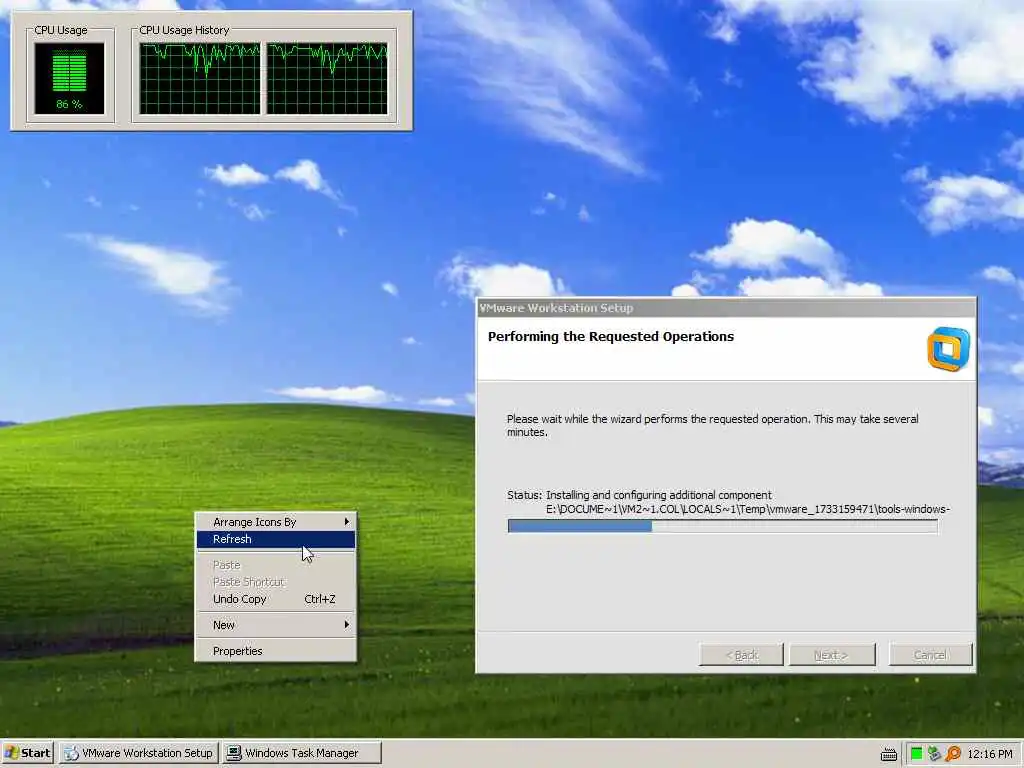Image resolution: width=1024 pixels, height=768 pixels.
Task: Expand the Arrange Icons By submenu
Action: pyautogui.click(x=276, y=522)
